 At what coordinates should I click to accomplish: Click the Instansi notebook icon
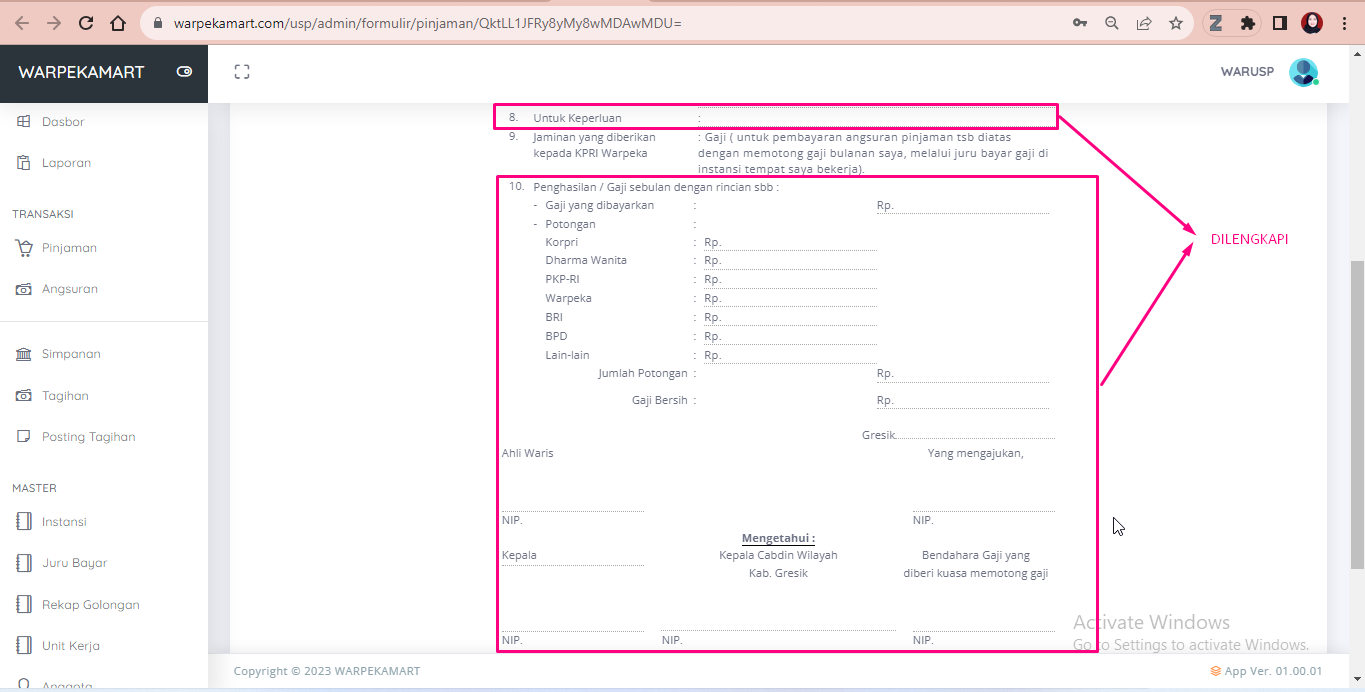tap(24, 522)
